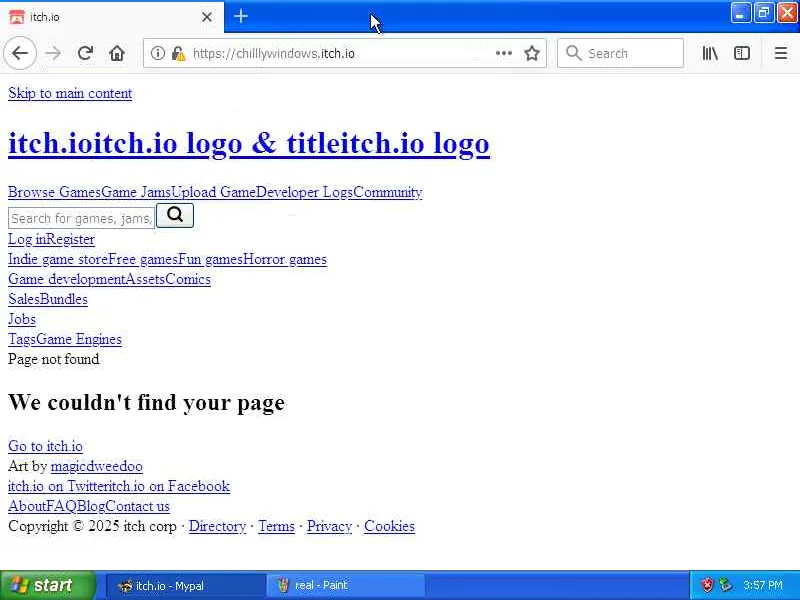The height and width of the screenshot is (600, 800).
Task: Open Game Engines link
Action: pyautogui.click(x=79, y=339)
